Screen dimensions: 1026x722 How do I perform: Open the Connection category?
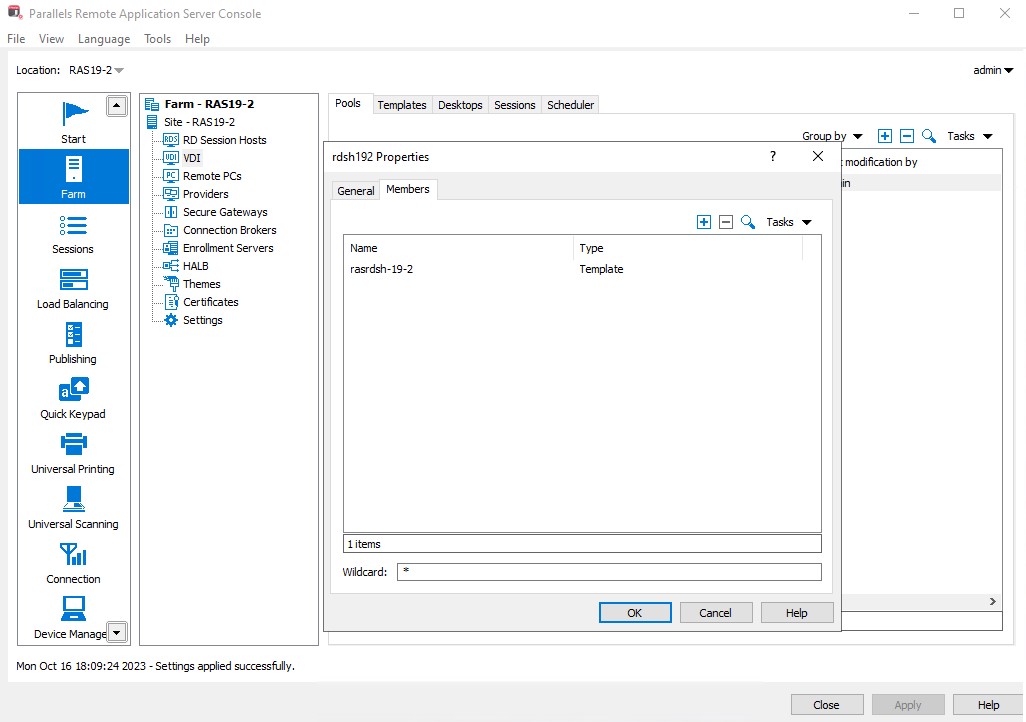coord(73,564)
